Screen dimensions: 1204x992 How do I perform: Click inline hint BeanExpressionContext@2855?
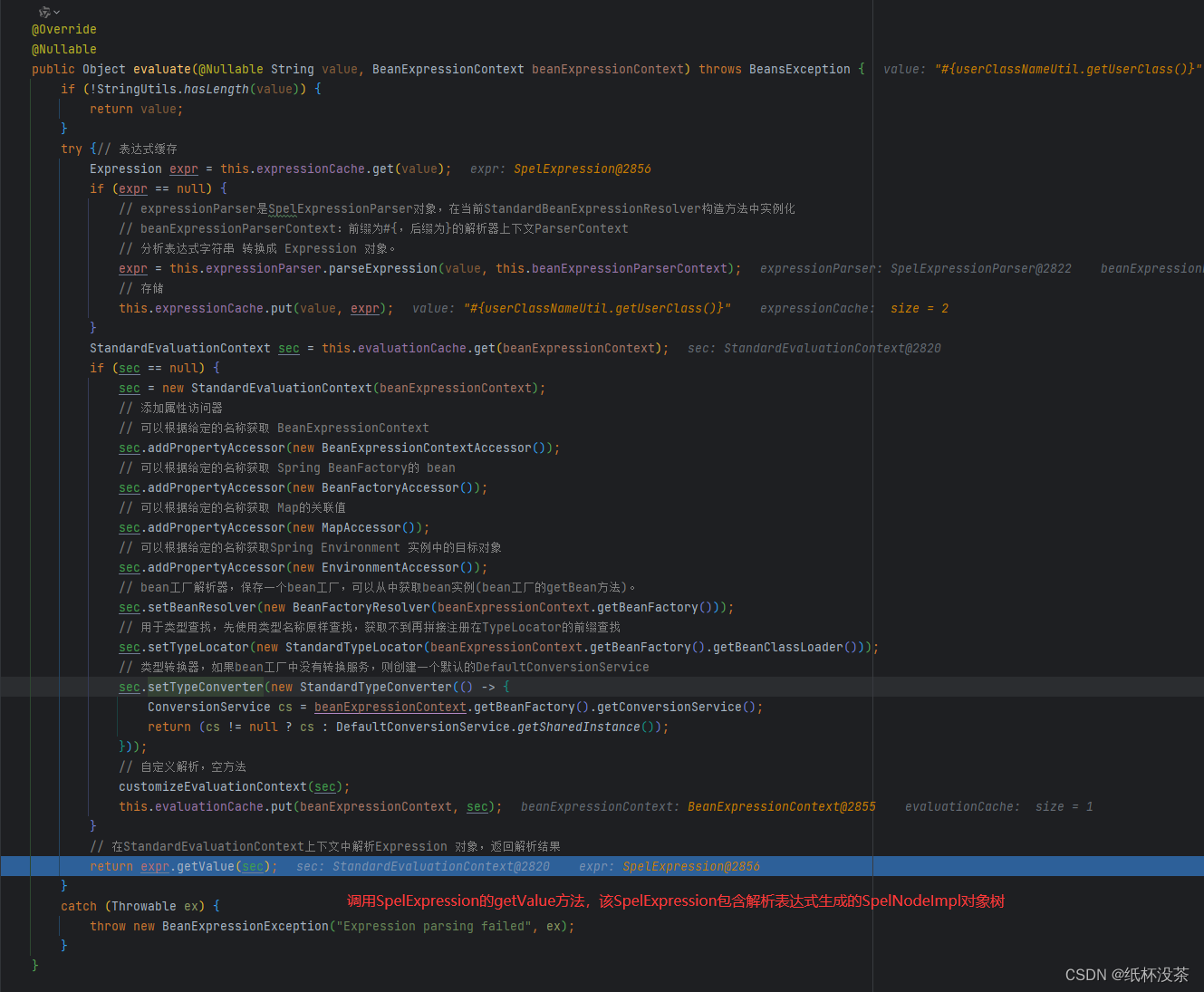[x=782, y=806]
